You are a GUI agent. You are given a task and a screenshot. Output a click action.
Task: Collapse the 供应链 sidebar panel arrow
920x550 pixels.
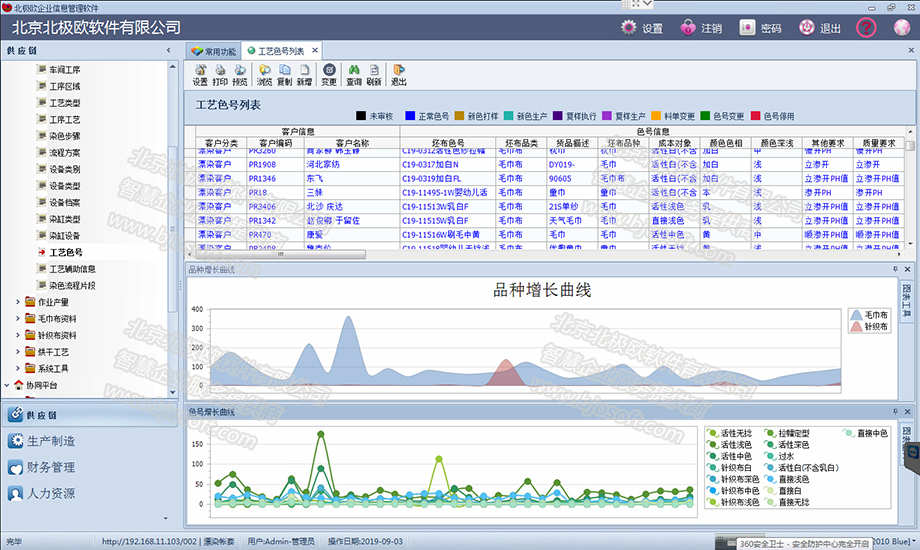pyautogui.click(x=169, y=50)
